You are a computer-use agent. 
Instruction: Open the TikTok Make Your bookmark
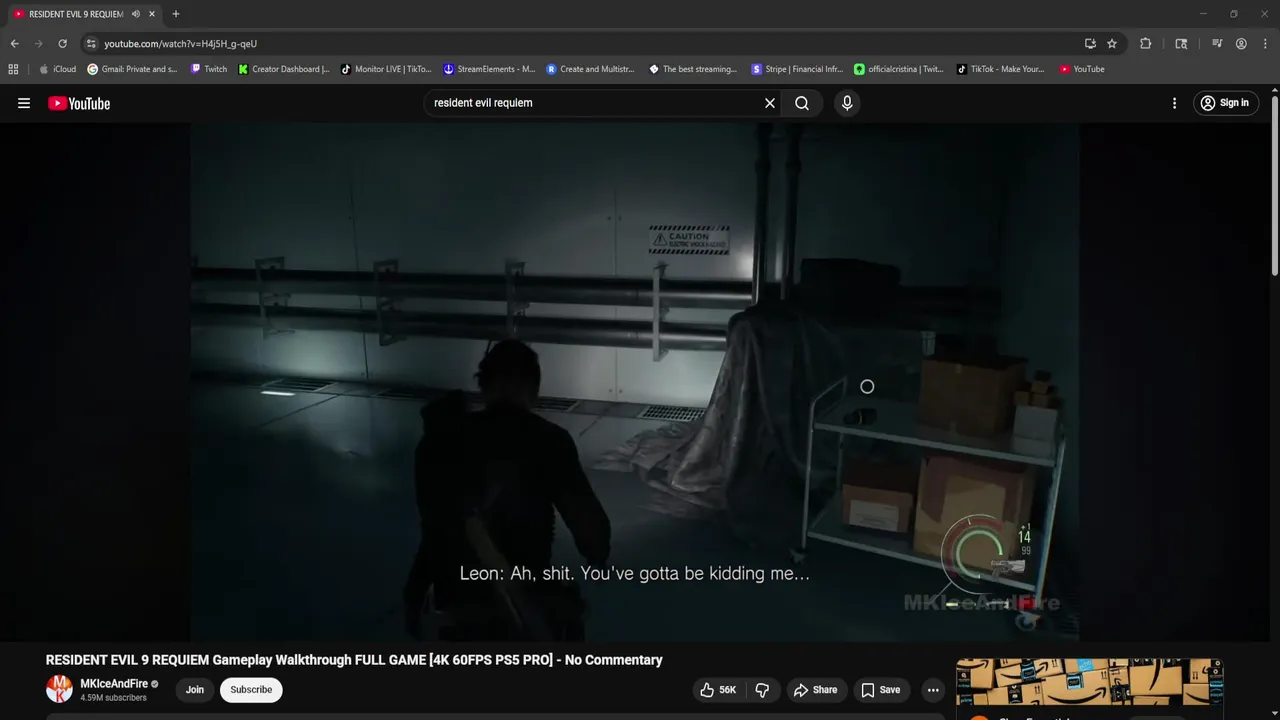1000,69
